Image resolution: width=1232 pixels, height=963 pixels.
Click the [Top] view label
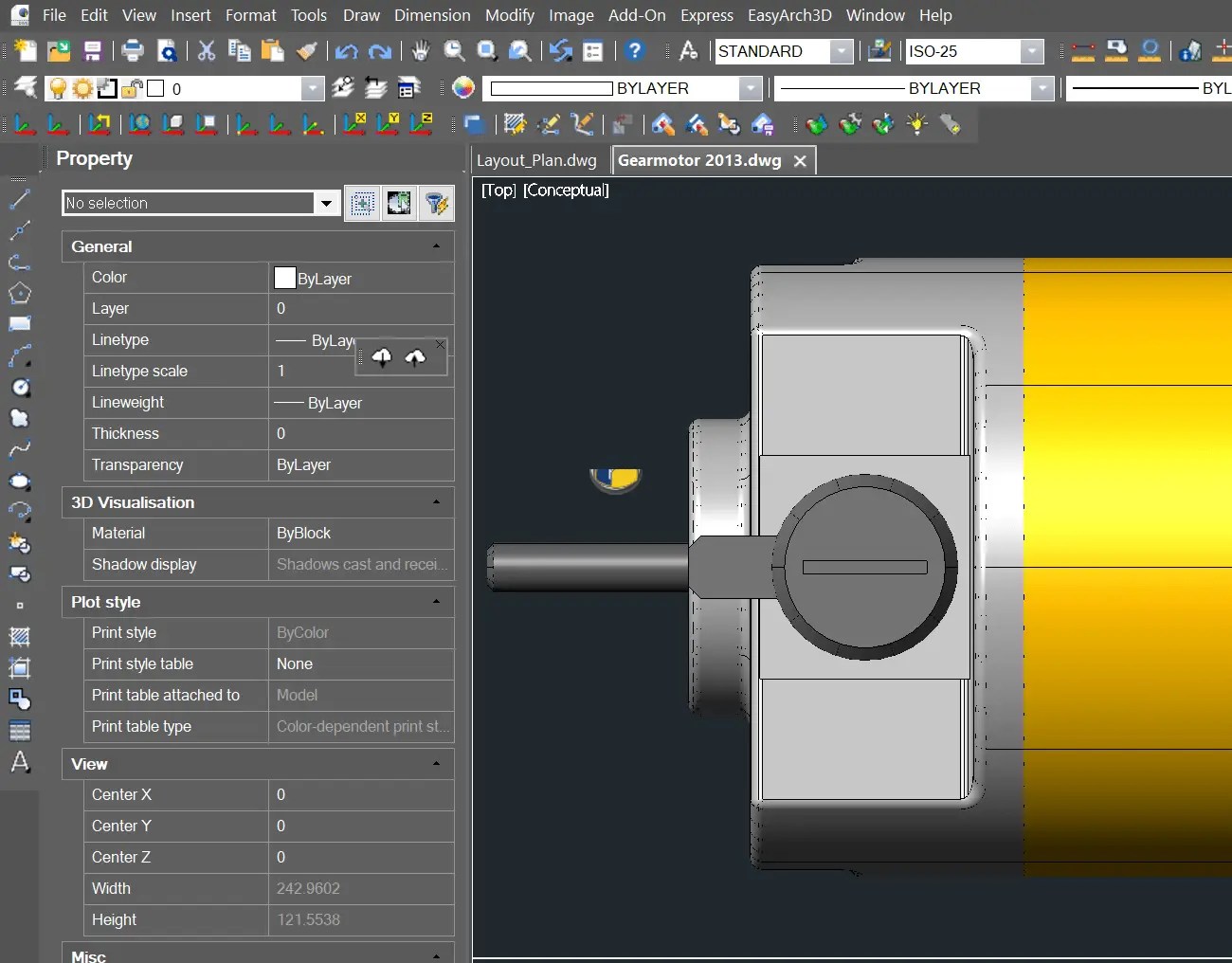tap(498, 191)
